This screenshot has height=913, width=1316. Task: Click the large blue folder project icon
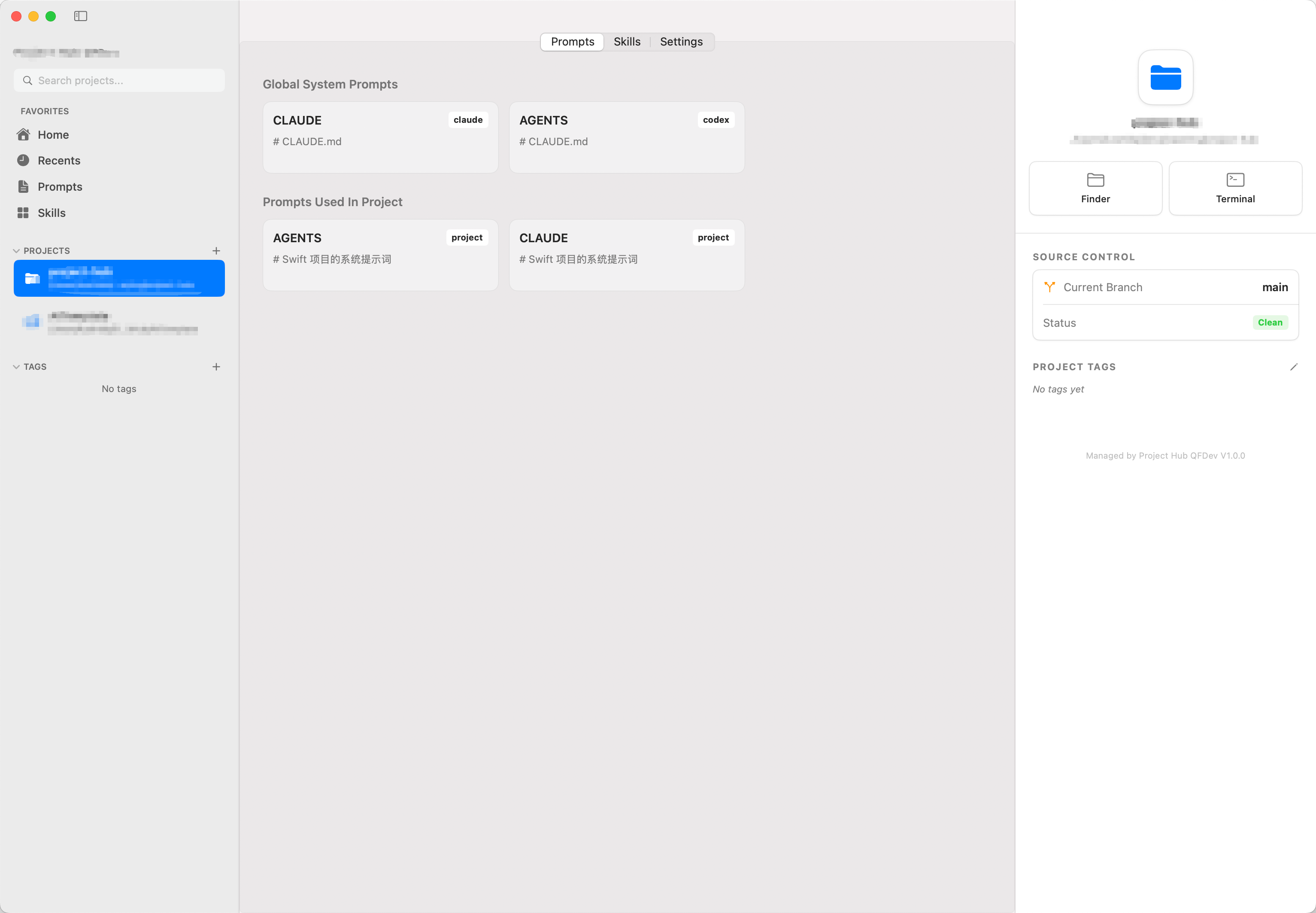click(1165, 77)
